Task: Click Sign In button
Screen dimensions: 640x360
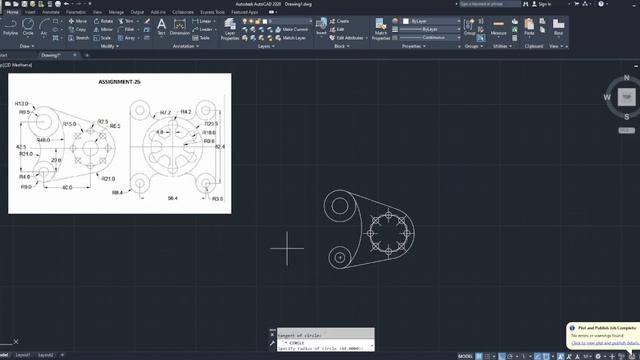Action: pos(541,4)
